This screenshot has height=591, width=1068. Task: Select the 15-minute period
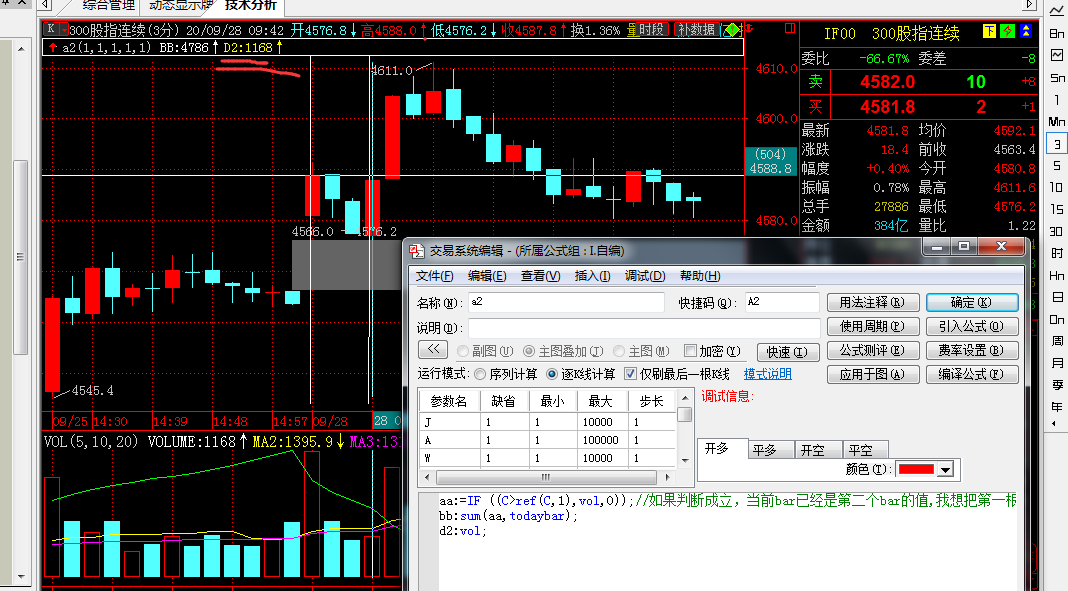click(x=1056, y=209)
